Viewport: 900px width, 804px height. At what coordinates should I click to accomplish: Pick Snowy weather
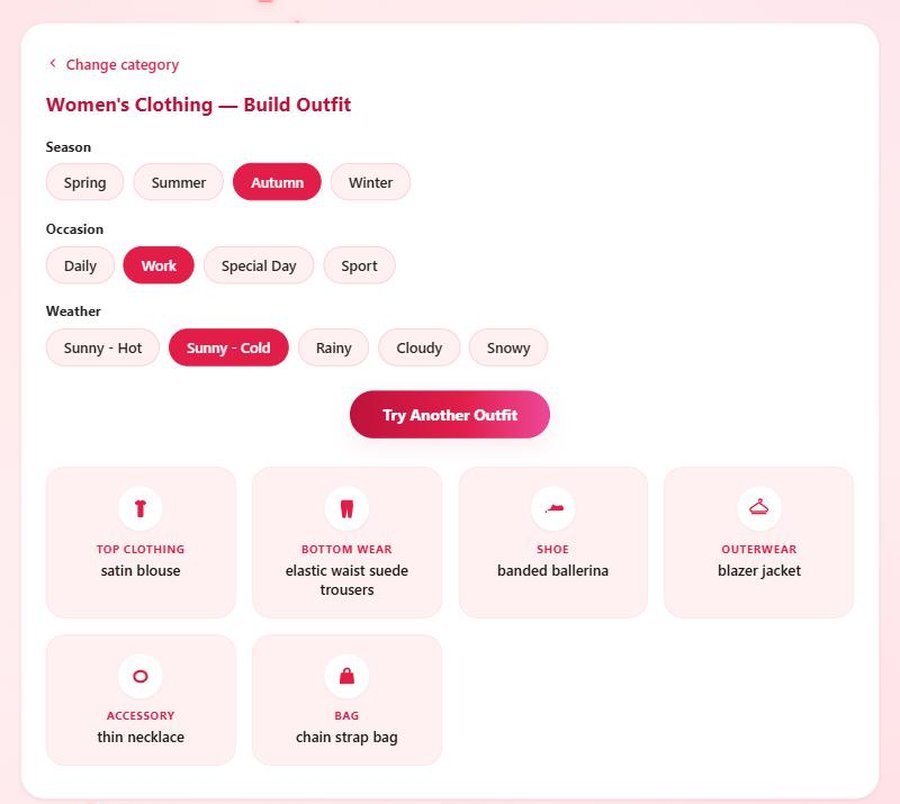point(509,348)
